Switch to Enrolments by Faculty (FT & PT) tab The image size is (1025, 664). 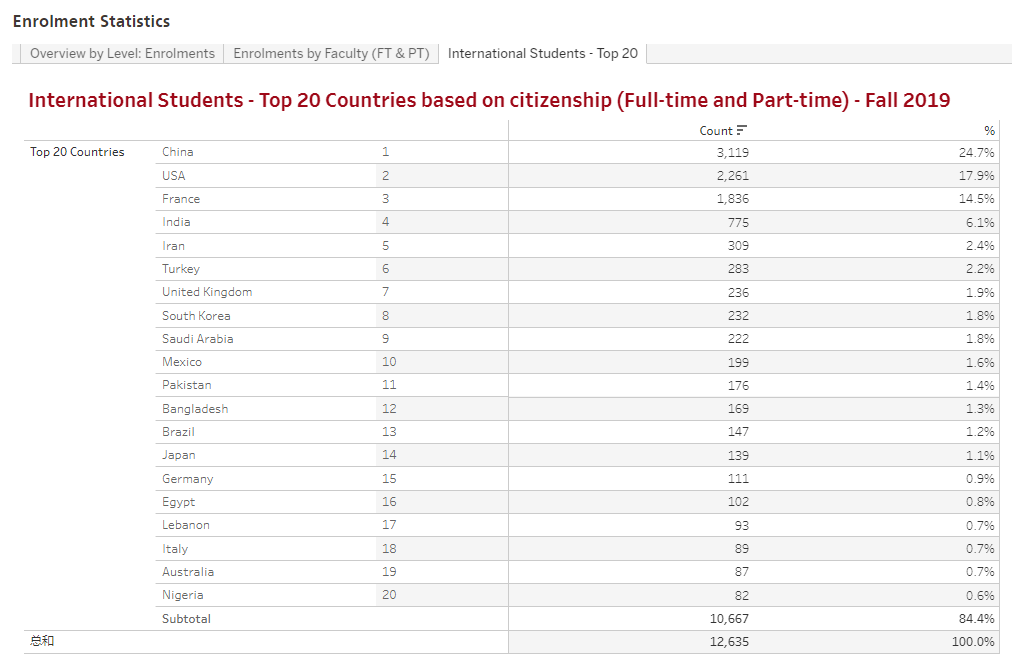(331, 54)
